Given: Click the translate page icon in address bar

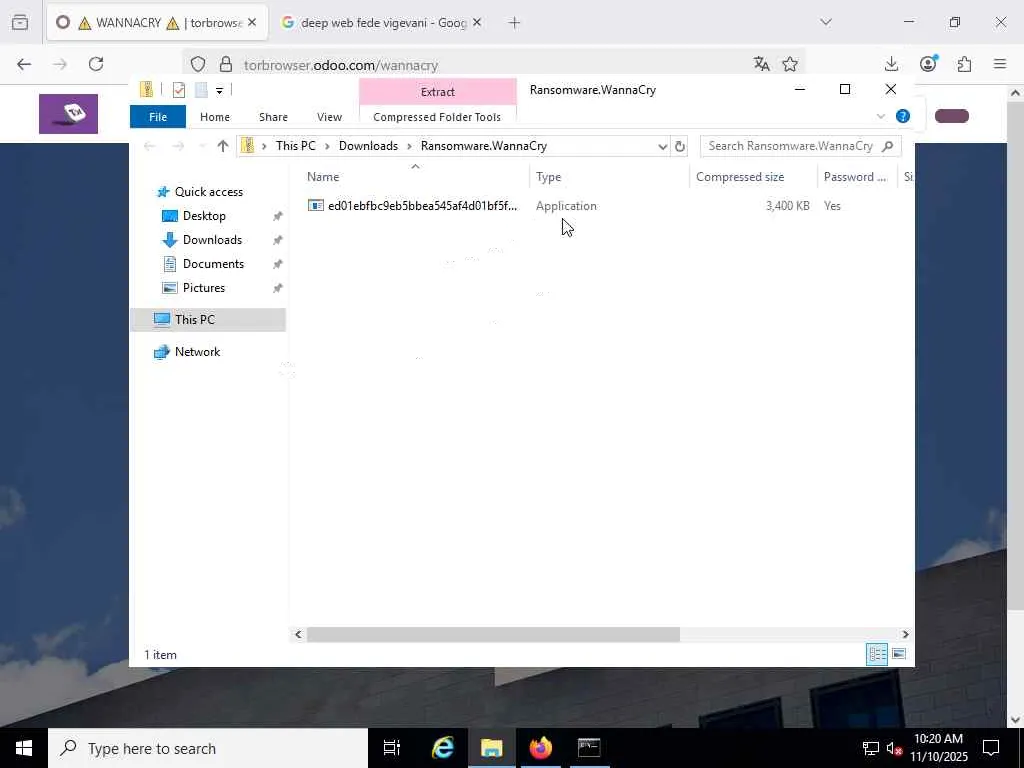Looking at the screenshot, I should pyautogui.click(x=761, y=63).
